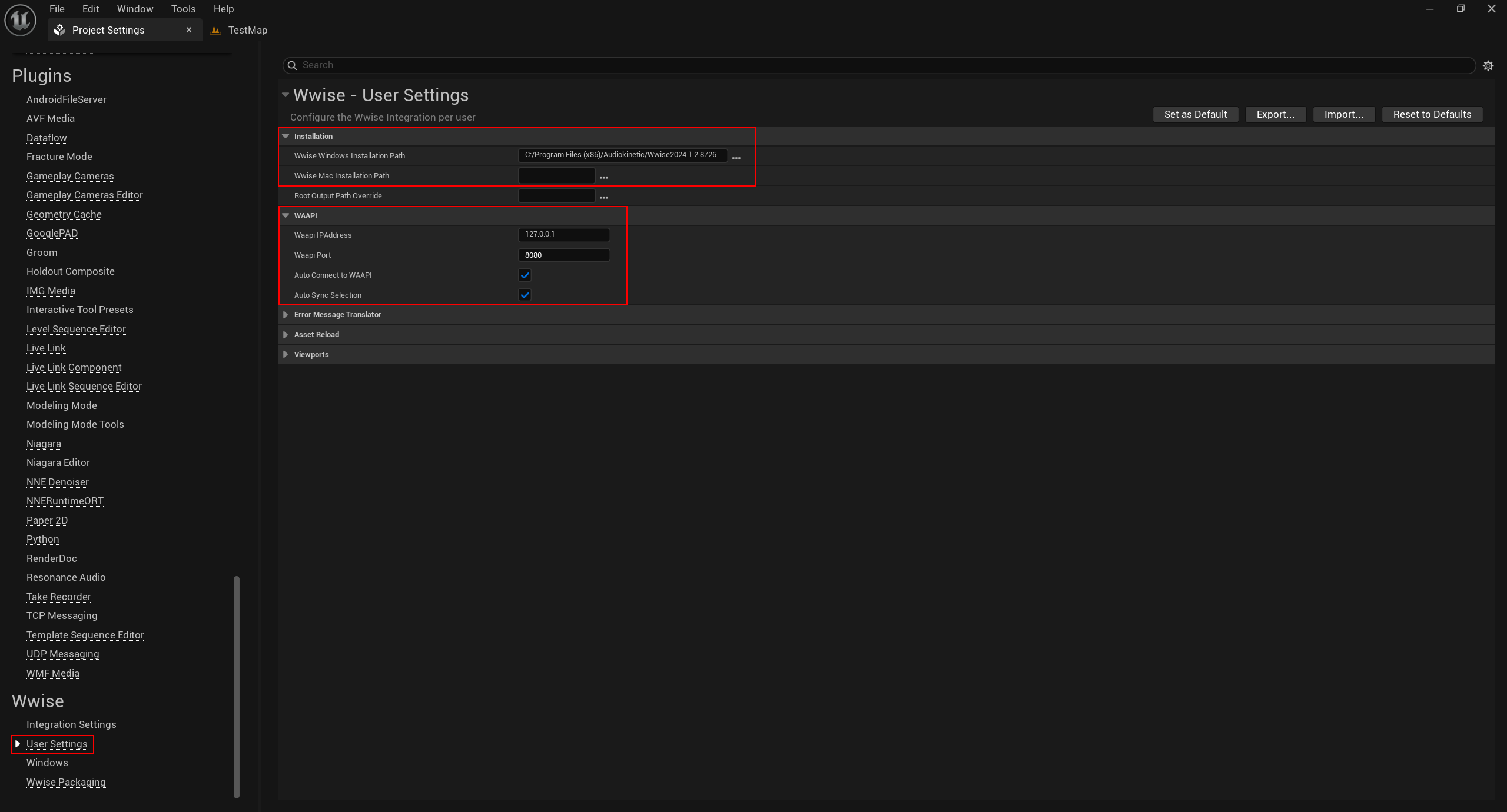
Task: Open Holdout Composite settings
Action: click(x=71, y=271)
